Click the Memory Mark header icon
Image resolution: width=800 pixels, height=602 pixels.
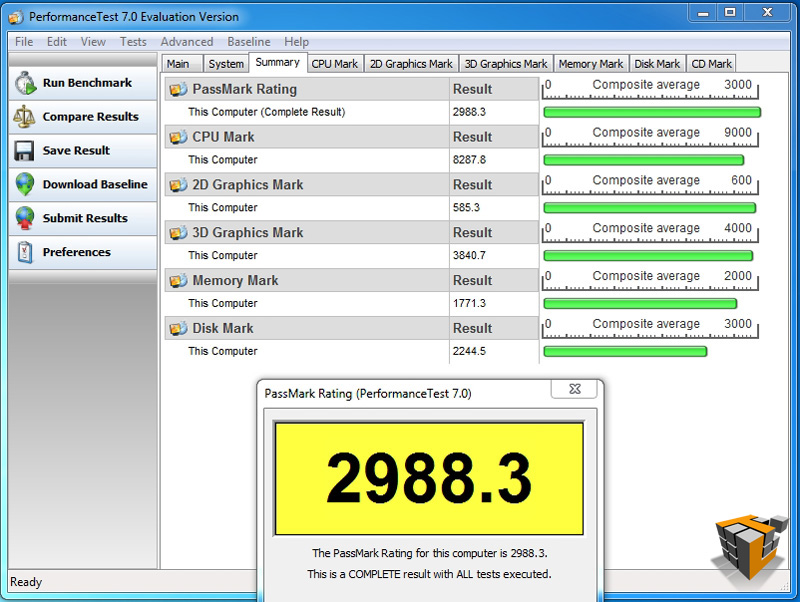178,281
